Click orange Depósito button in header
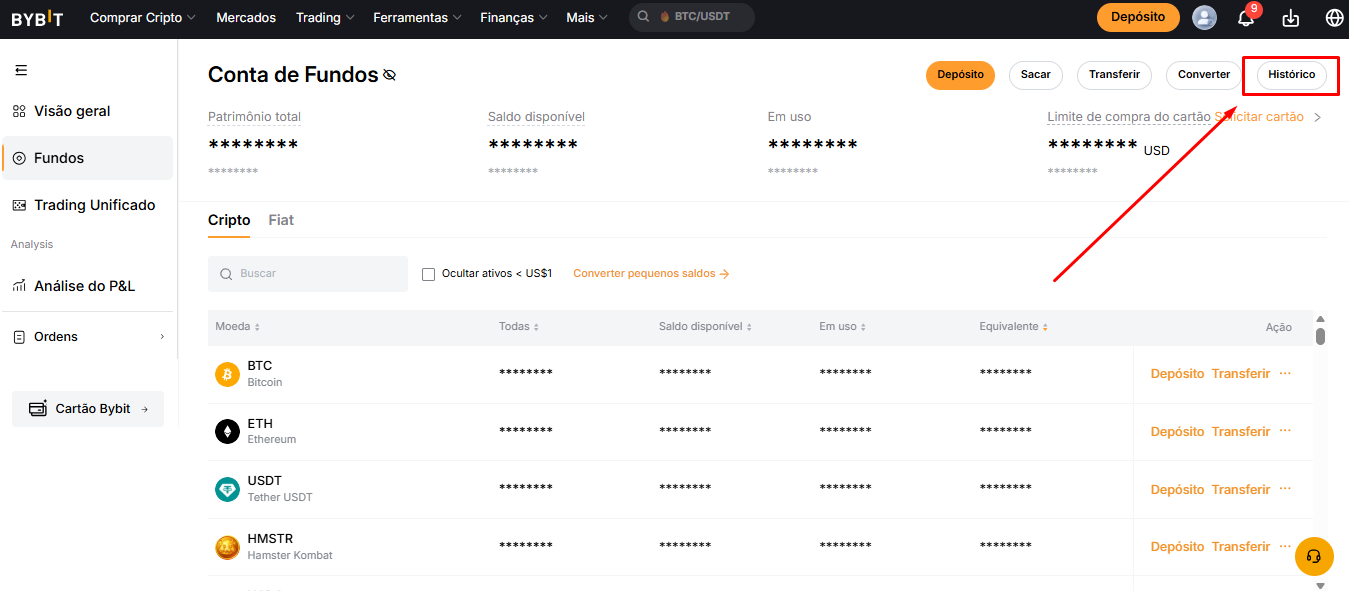The width and height of the screenshot is (1349, 591). [x=1138, y=17]
